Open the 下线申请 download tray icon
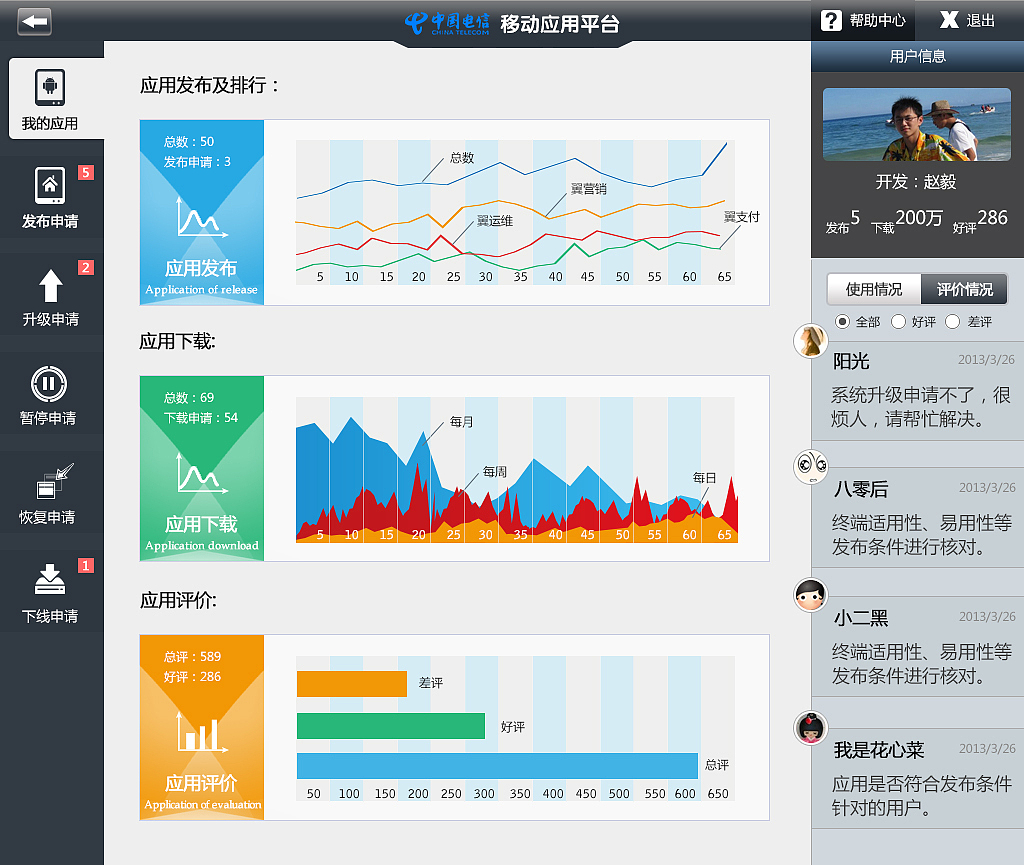This screenshot has height=865, width=1024. [50, 579]
